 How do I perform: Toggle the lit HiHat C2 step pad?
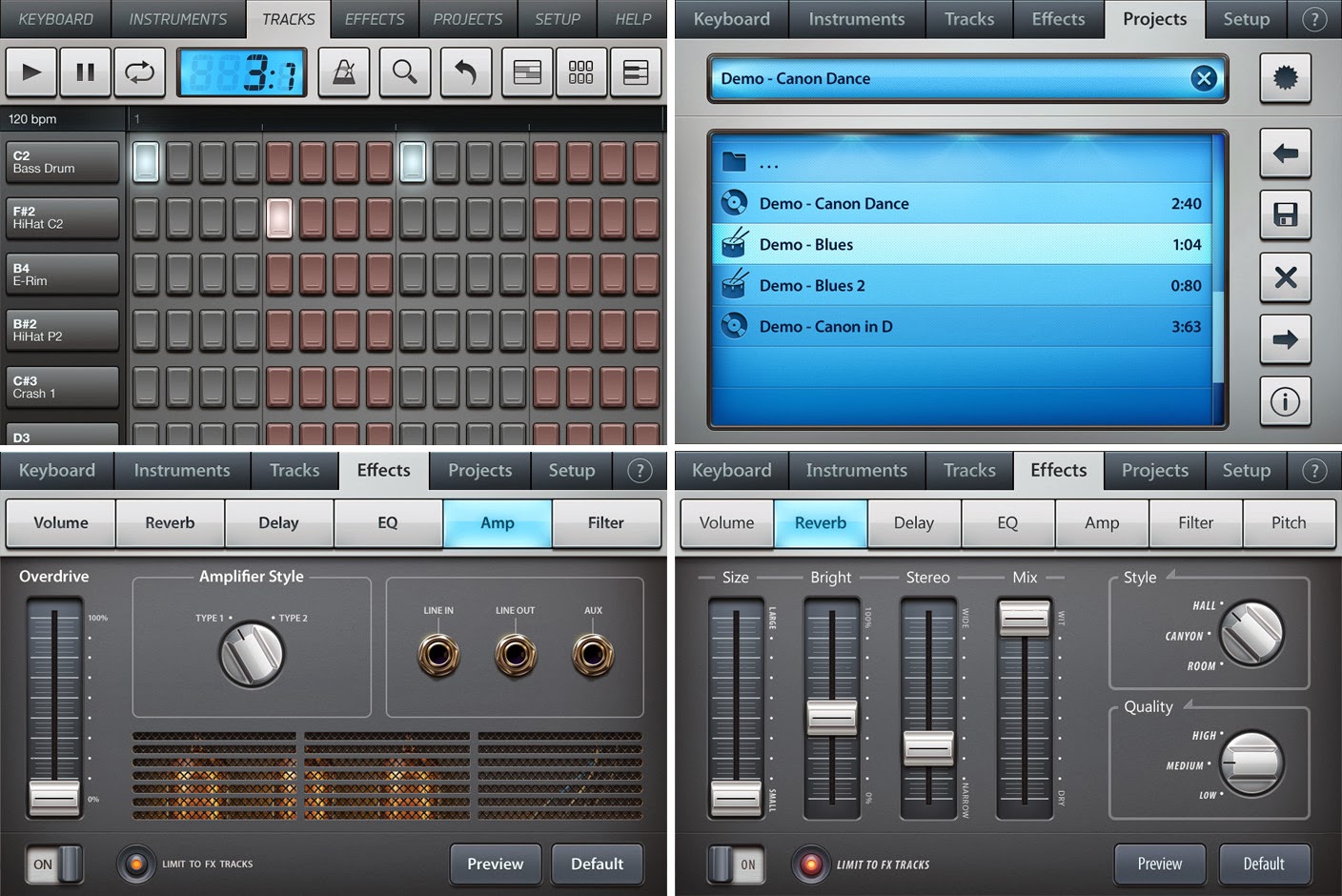pyautogui.click(x=278, y=218)
